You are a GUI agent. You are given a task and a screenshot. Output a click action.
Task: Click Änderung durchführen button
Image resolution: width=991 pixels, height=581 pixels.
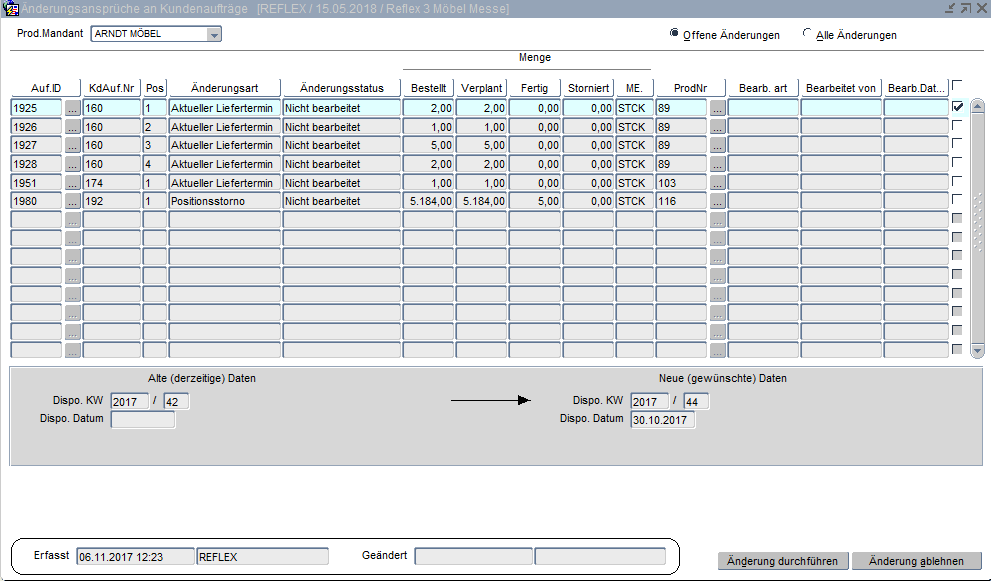click(x=783, y=561)
